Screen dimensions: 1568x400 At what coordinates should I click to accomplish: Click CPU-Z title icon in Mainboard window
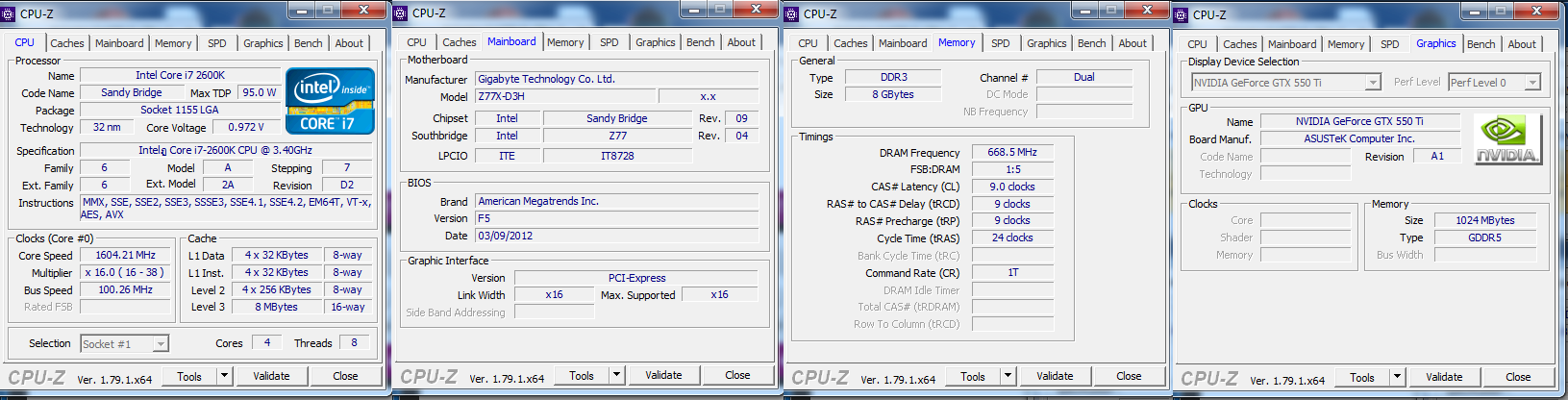click(x=401, y=13)
